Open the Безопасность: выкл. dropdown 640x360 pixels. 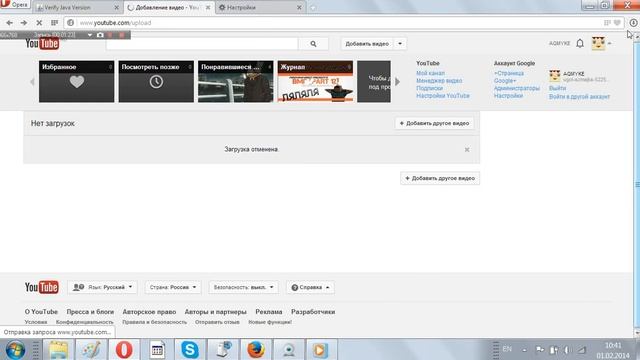coord(243,287)
